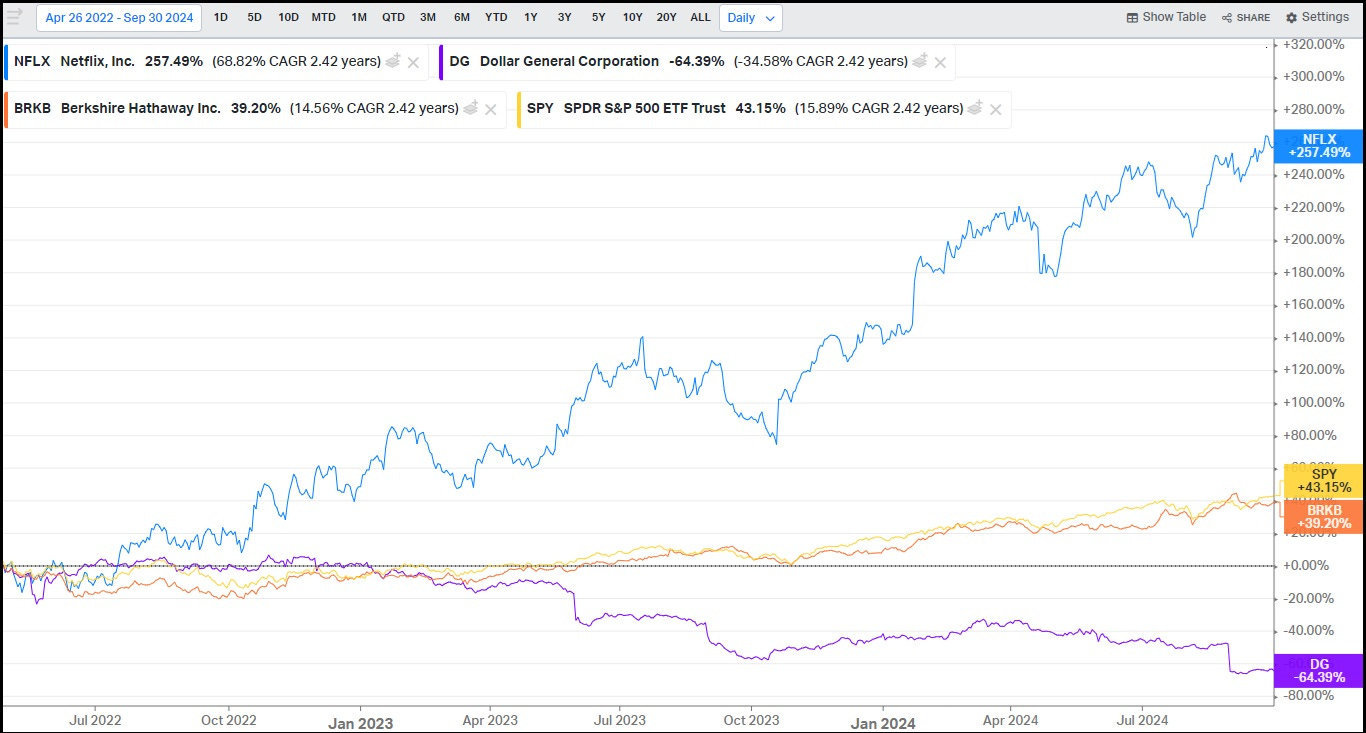Remove DG Dollar General from the chart
1366x733 pixels.
coord(940,62)
